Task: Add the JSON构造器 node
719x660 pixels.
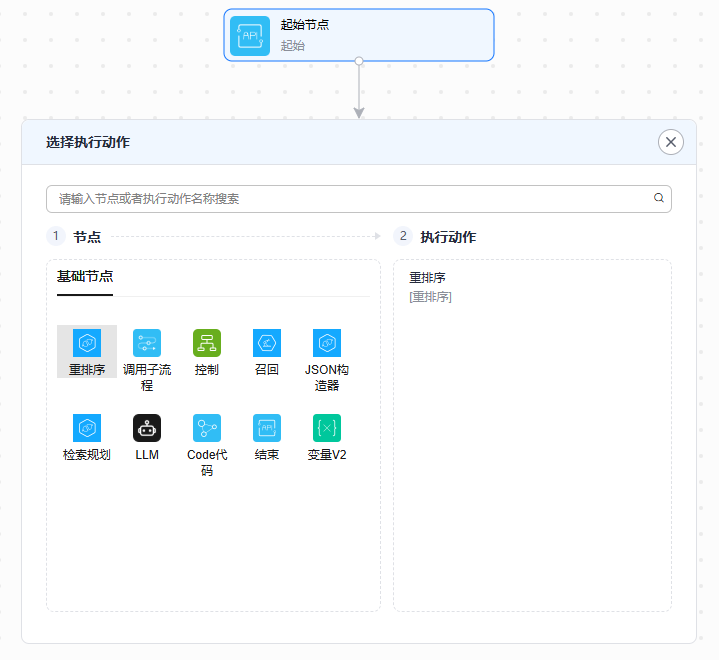Action: [x=327, y=344]
